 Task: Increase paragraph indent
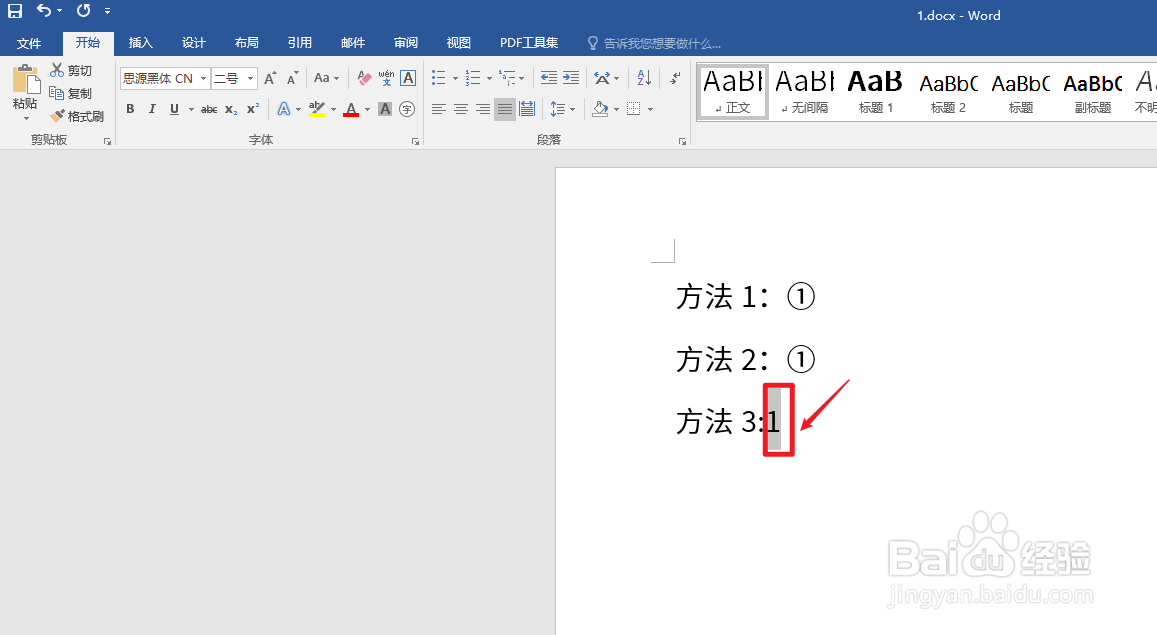(x=571, y=78)
